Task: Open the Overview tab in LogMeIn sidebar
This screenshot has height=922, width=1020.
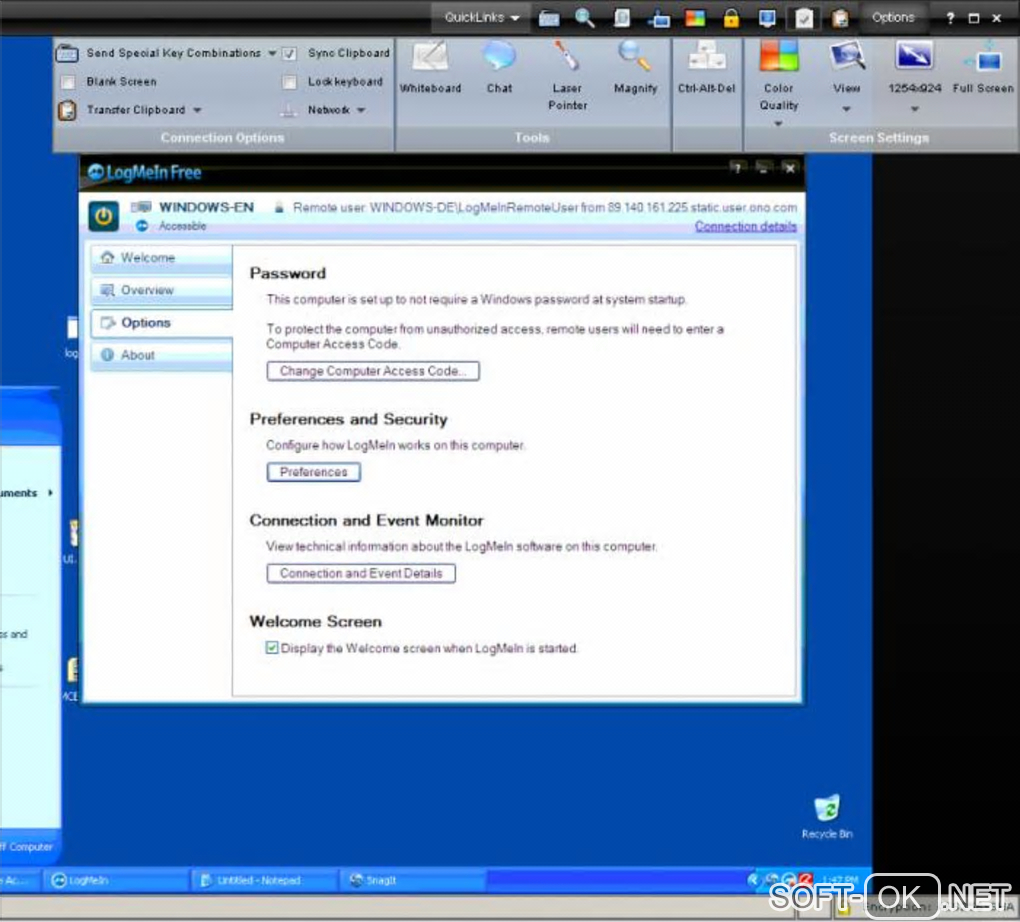Action: pos(161,290)
